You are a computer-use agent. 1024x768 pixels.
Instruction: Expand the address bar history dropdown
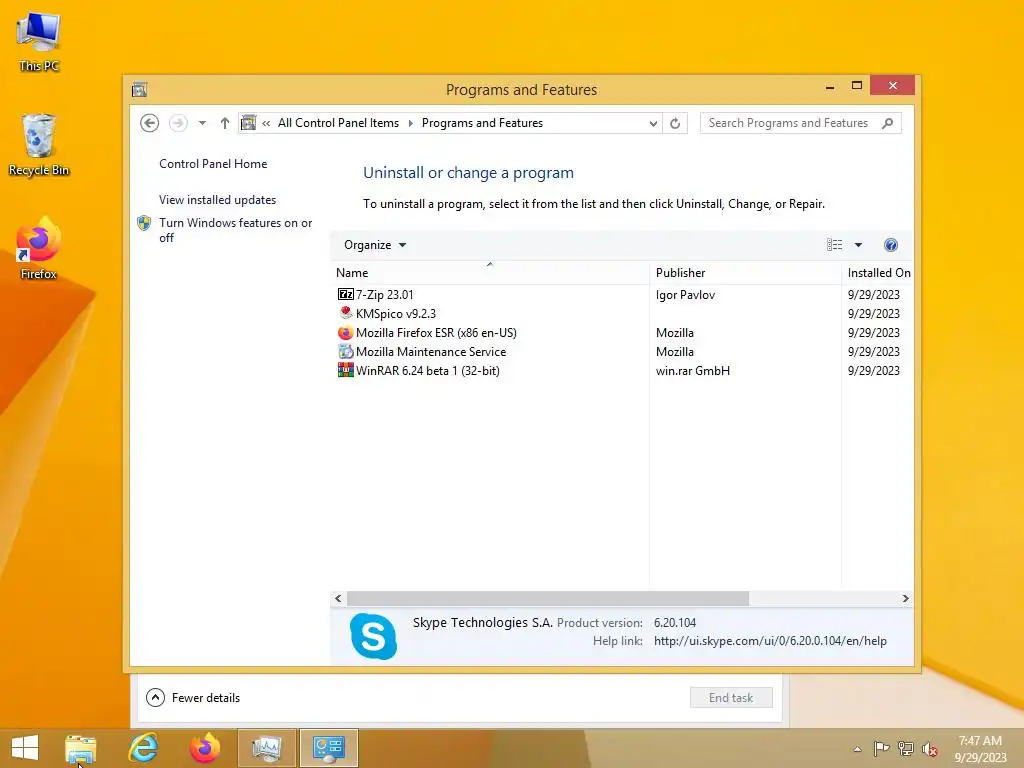click(652, 123)
